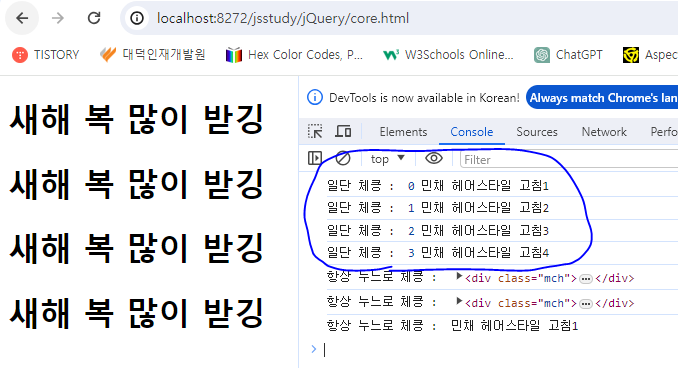
Task: Reload the core.html page
Action: coord(94,18)
